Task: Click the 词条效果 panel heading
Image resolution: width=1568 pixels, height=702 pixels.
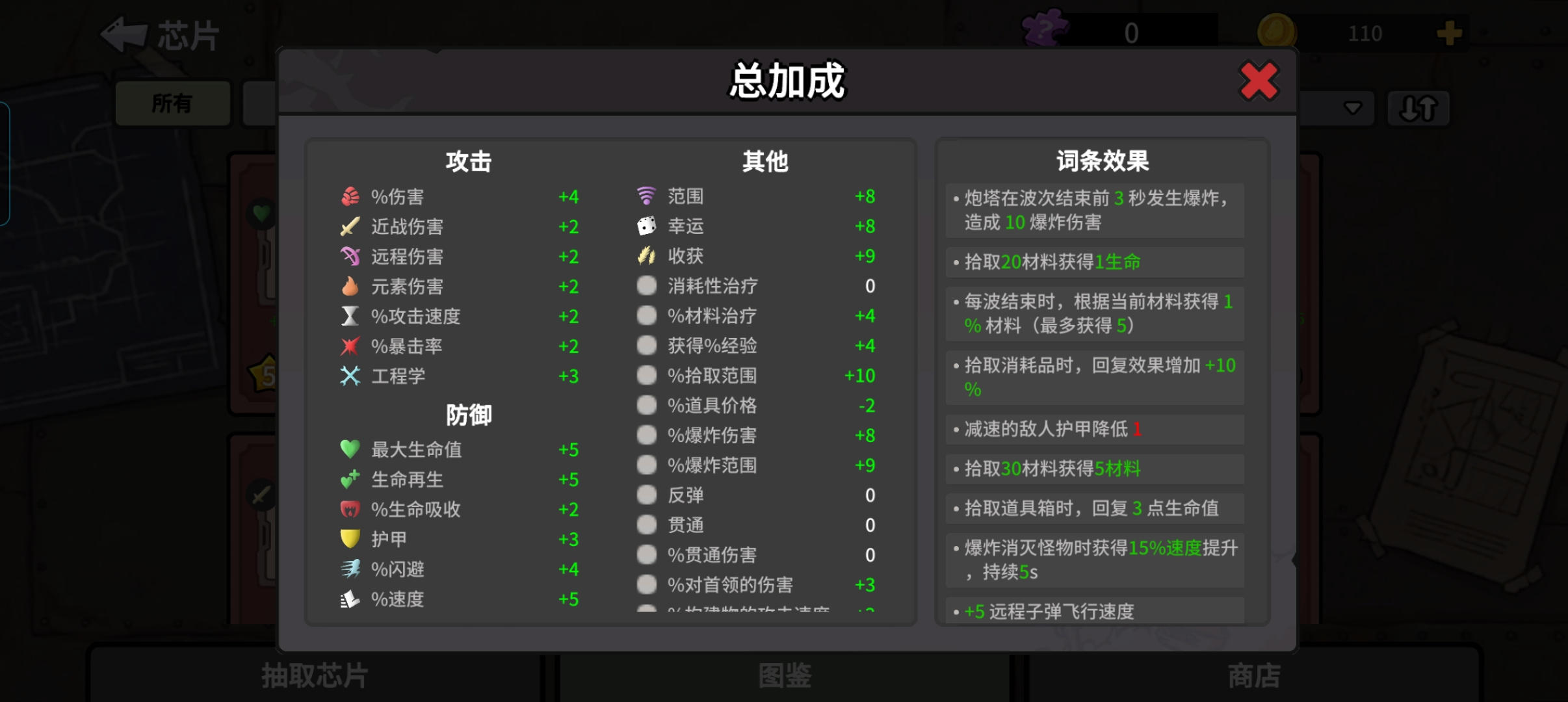Action: click(x=1103, y=161)
